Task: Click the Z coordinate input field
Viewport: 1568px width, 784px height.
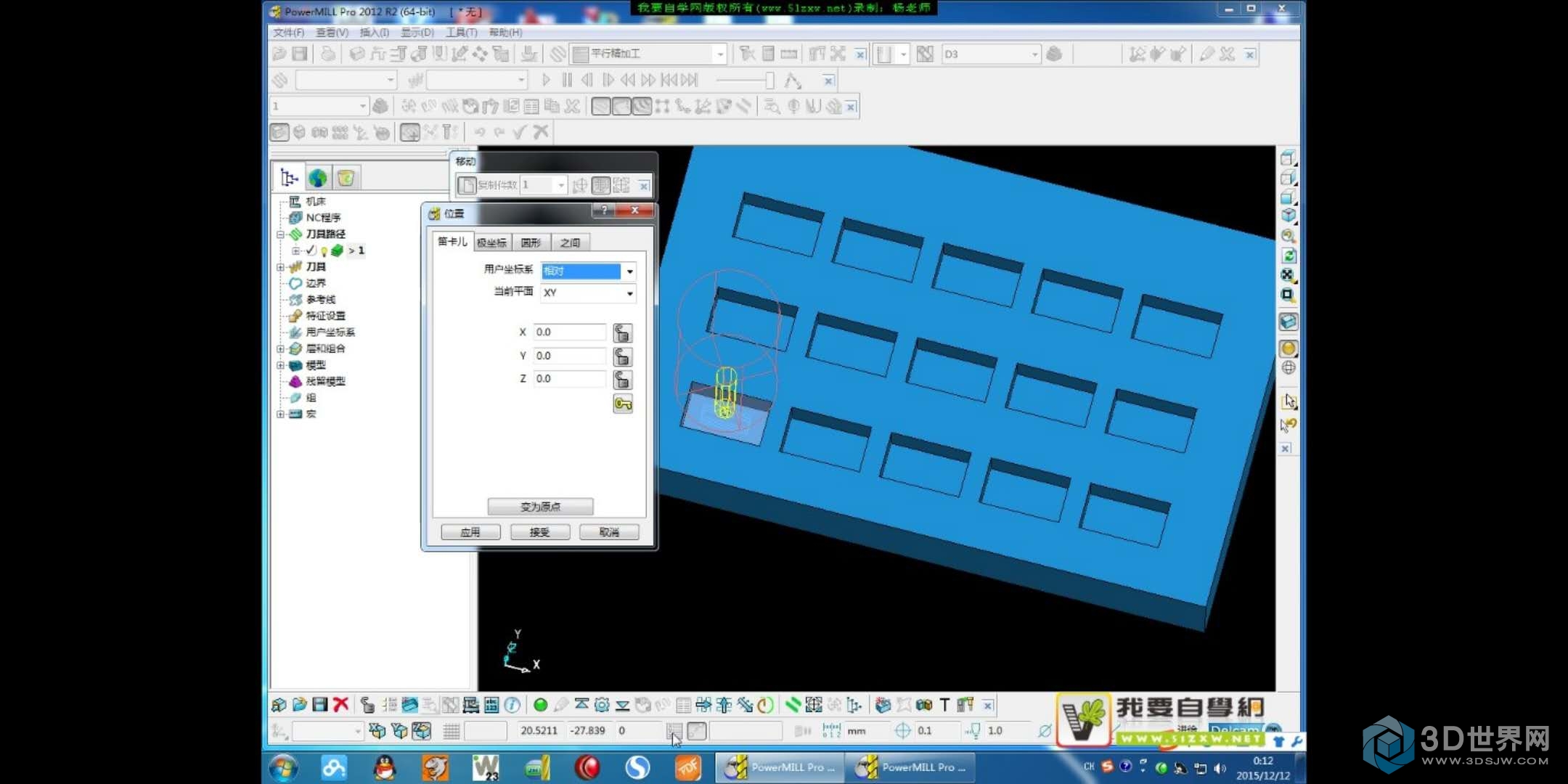Action: (x=570, y=379)
